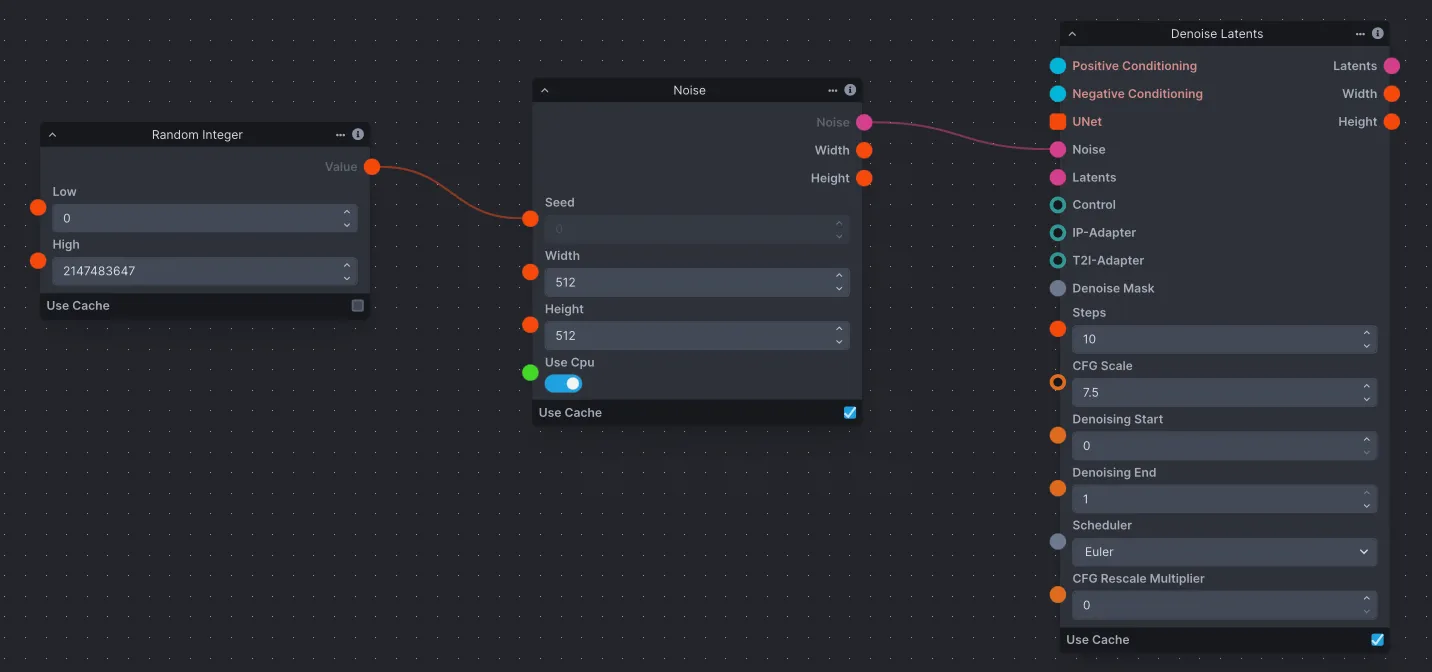Viewport: 1432px width, 672px height.
Task: Open the Noise node three-dot menu
Action: 832,90
